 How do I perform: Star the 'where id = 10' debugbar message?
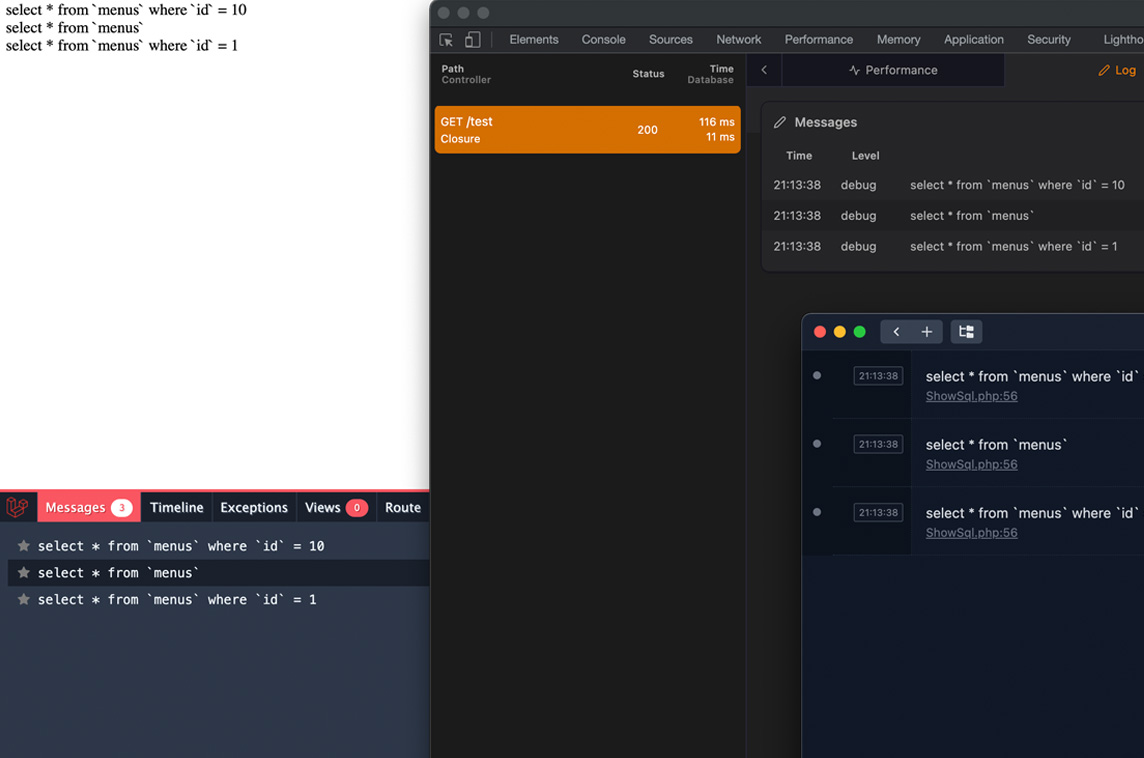(23, 546)
